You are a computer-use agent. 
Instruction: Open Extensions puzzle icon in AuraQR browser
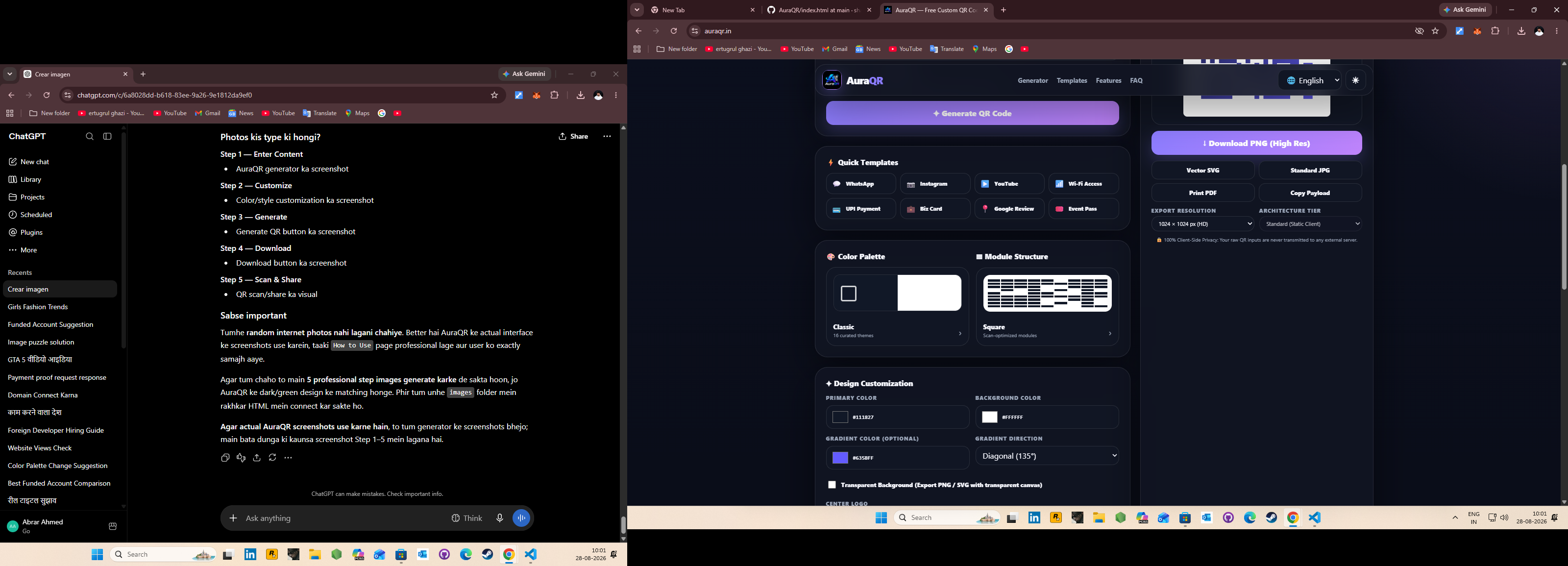(x=1495, y=31)
